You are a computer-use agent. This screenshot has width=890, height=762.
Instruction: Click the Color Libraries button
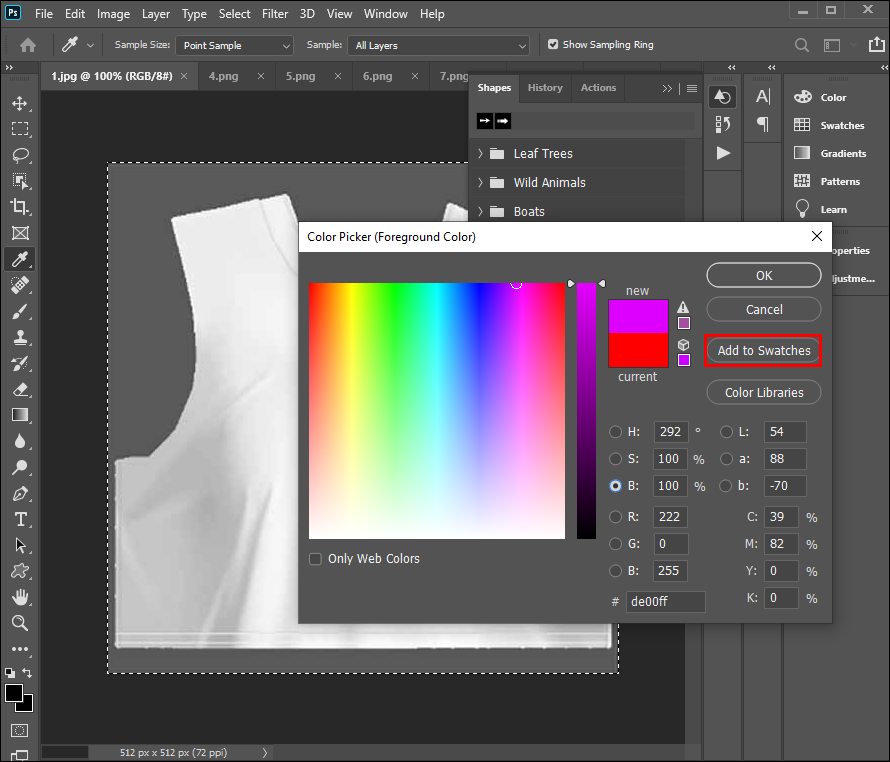point(763,392)
